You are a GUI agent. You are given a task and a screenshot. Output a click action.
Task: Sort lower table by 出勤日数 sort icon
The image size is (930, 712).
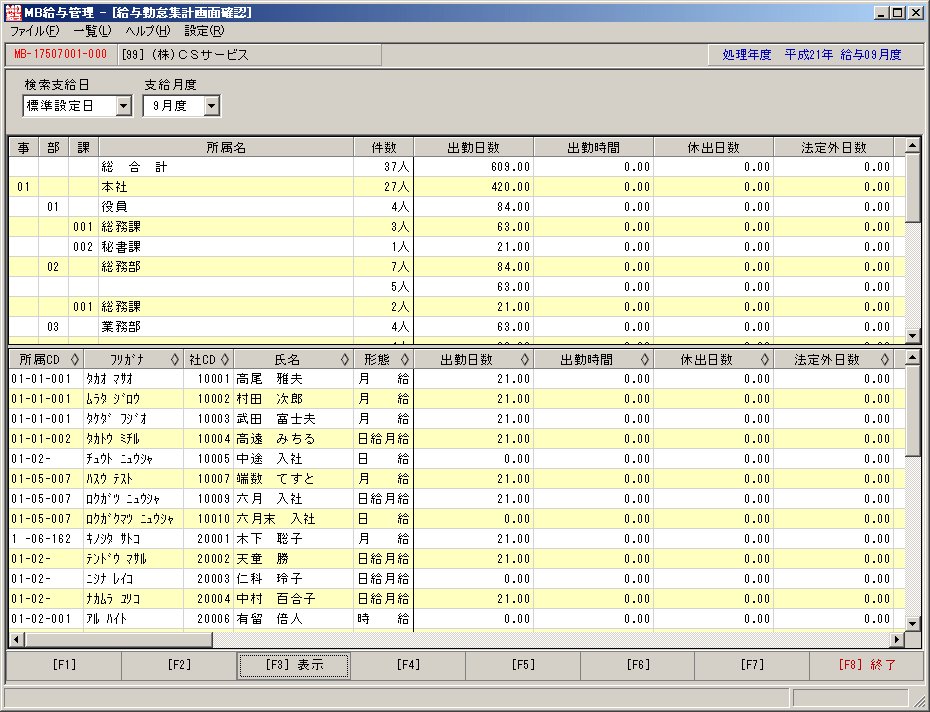pyautogui.click(x=524, y=360)
